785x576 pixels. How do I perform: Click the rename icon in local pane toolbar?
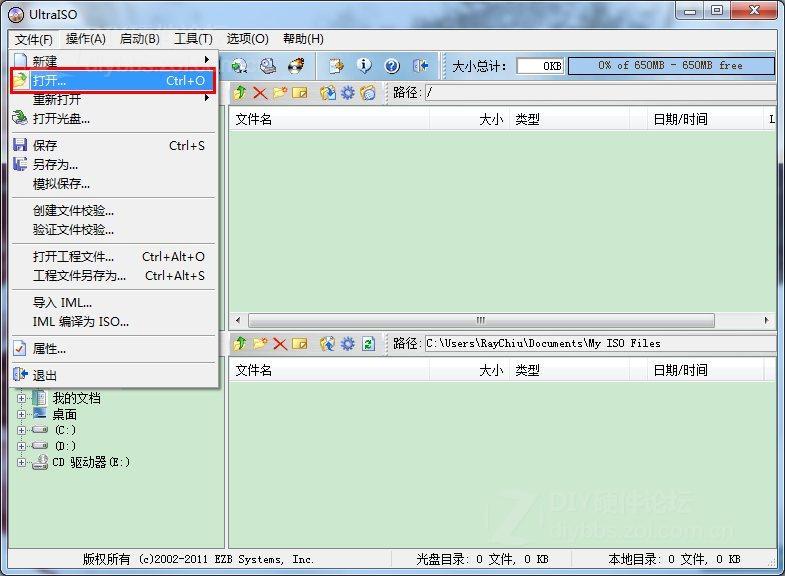tap(300, 344)
